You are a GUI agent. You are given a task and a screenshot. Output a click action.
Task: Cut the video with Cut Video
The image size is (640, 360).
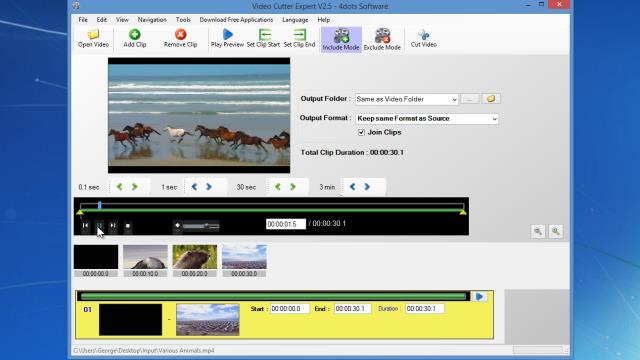pyautogui.click(x=424, y=39)
